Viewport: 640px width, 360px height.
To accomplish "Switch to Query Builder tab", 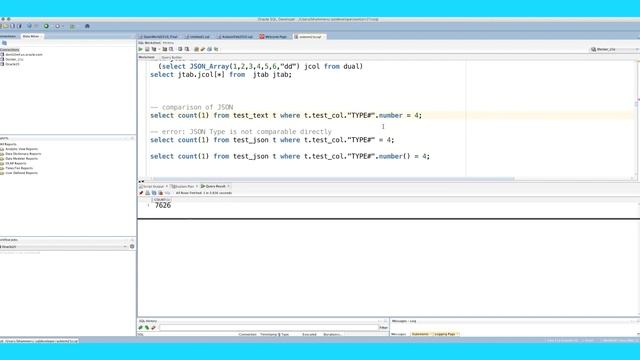I will 171,57.
